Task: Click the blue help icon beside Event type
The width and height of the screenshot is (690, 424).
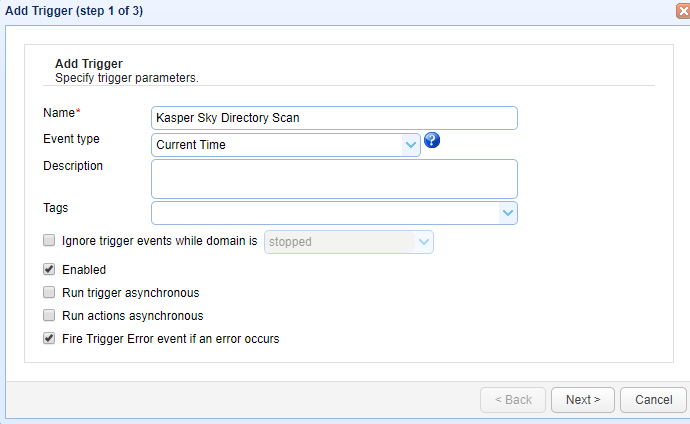Action: (432, 140)
